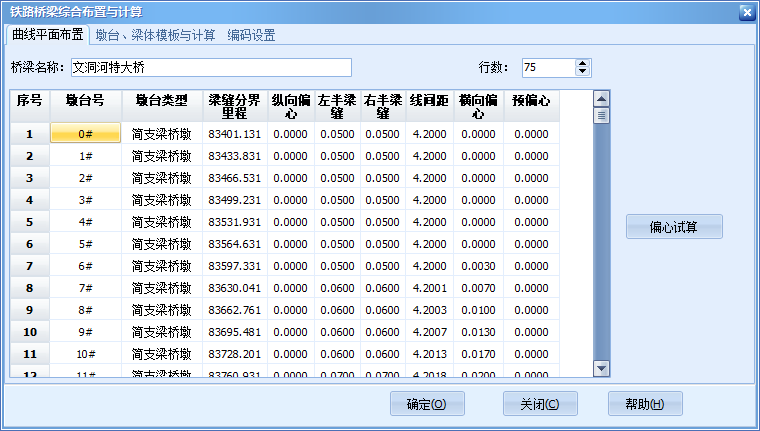This screenshot has height=431, width=760.
Task: Switch to 墩台、梁体模板与计算 tab
Action: [x=155, y=35]
